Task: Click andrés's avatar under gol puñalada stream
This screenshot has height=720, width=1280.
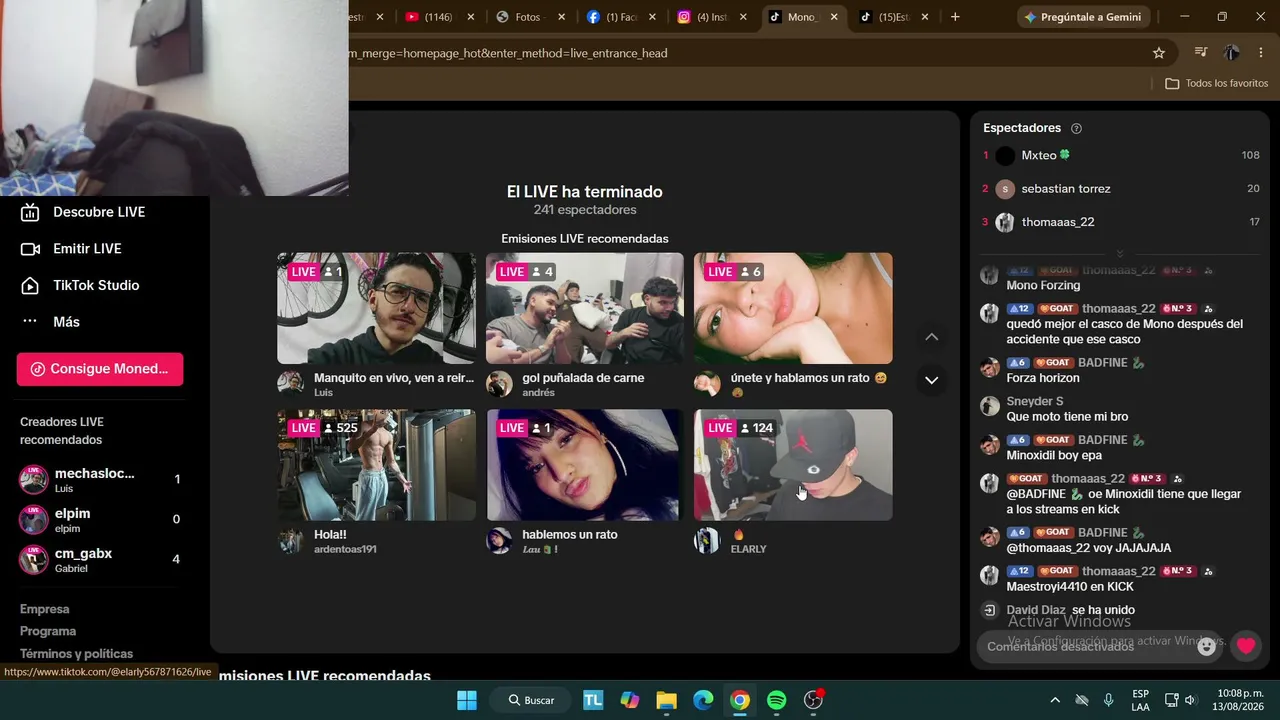Action: coord(499,384)
